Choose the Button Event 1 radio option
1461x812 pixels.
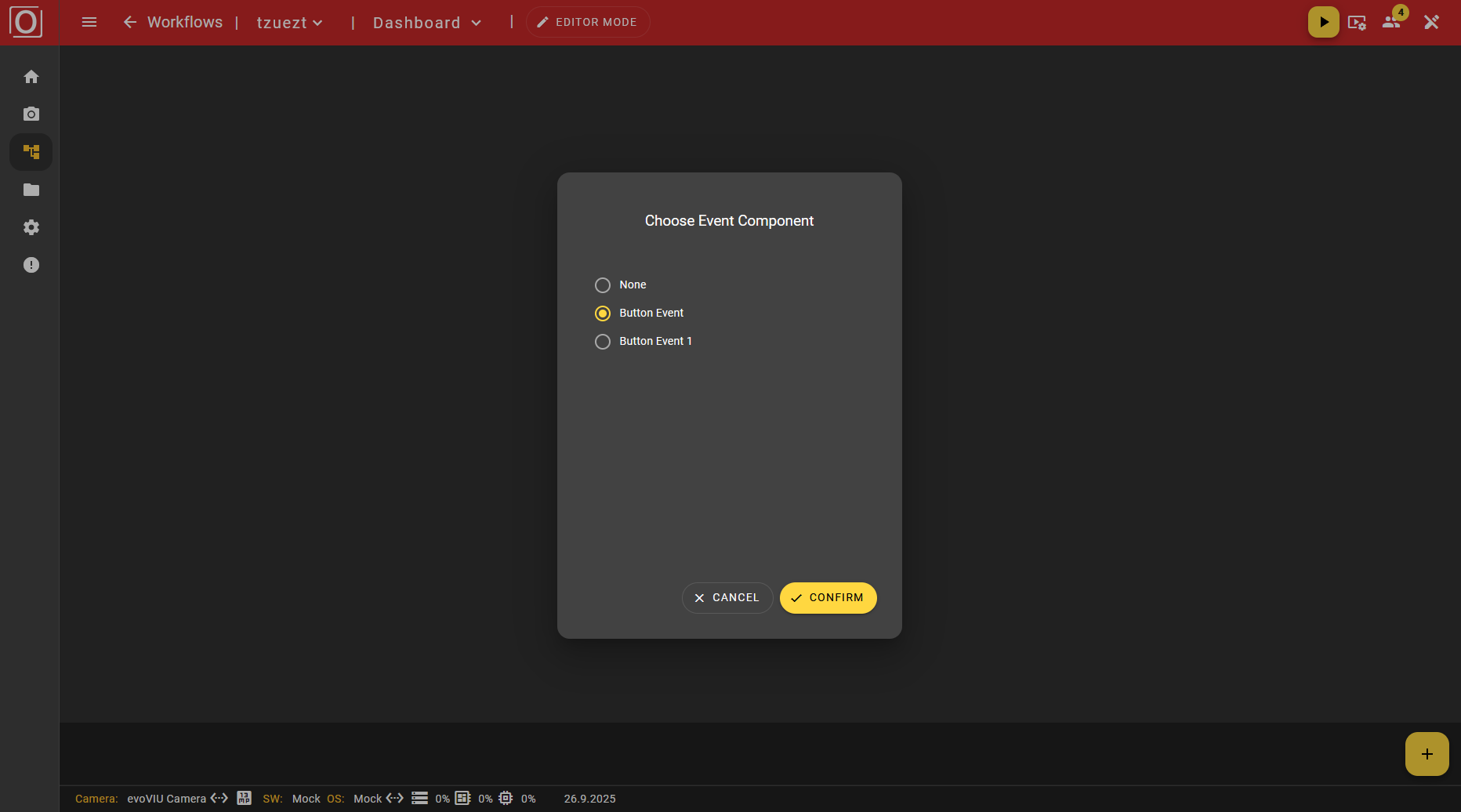tap(603, 342)
